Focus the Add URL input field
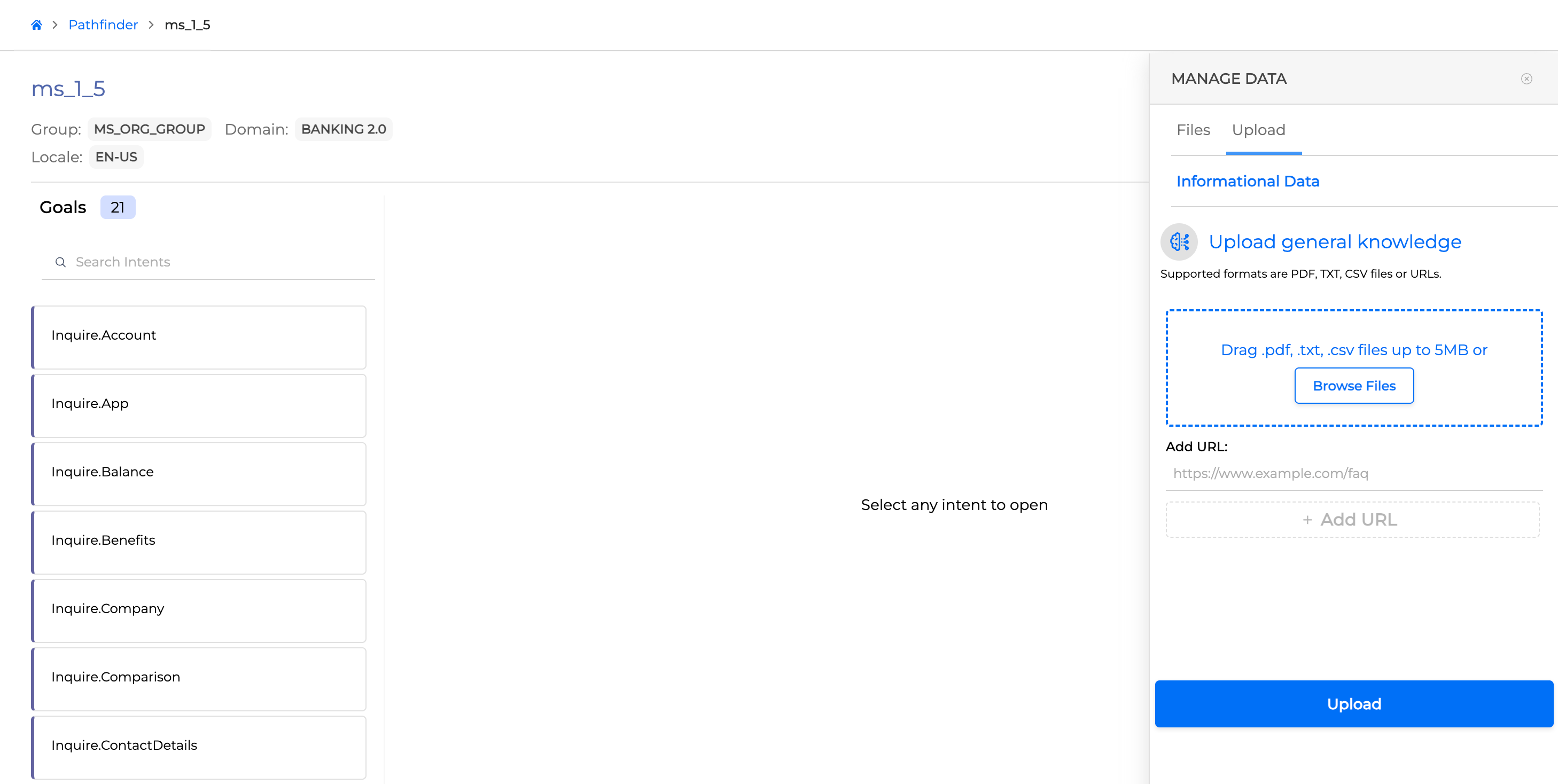Viewport: 1558px width, 784px height. coord(1353,473)
